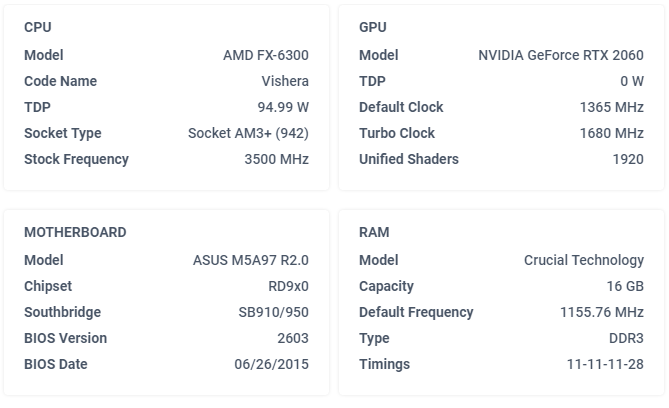This screenshot has height=408, width=669.
Task: Click the Socket AM3+ (942) value
Action: tap(248, 133)
